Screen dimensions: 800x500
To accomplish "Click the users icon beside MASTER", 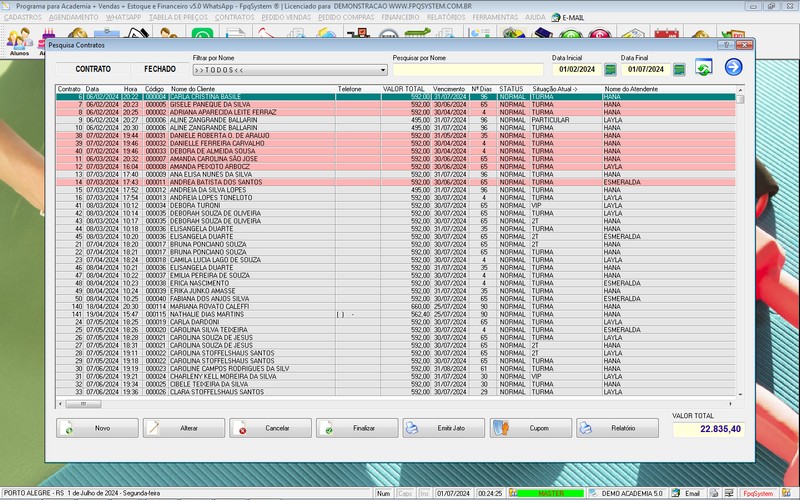I will pyautogui.click(x=513, y=493).
